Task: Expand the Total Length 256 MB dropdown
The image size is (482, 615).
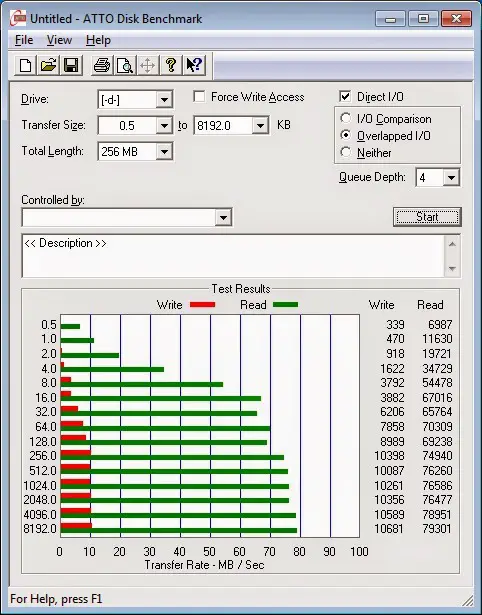Action: coord(164,151)
